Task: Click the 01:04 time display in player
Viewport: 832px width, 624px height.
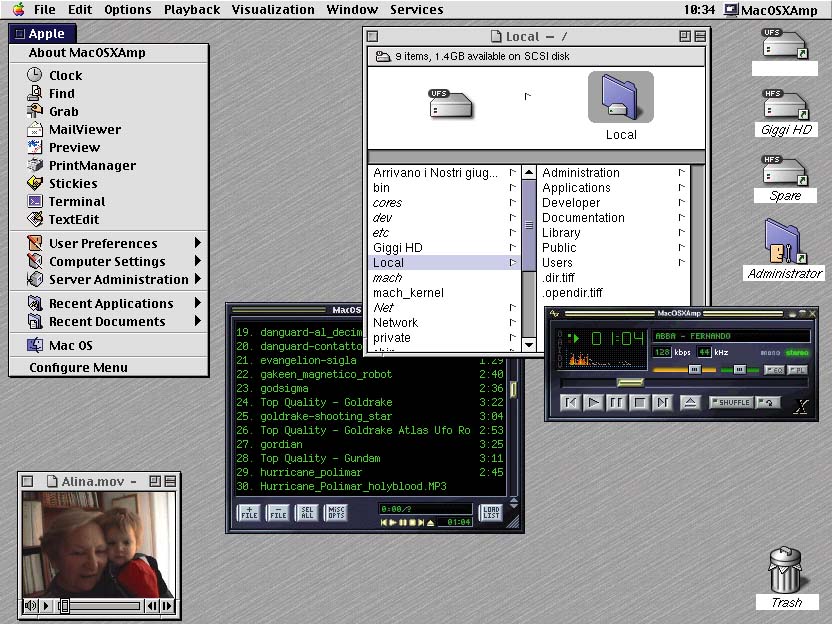Action: point(618,338)
